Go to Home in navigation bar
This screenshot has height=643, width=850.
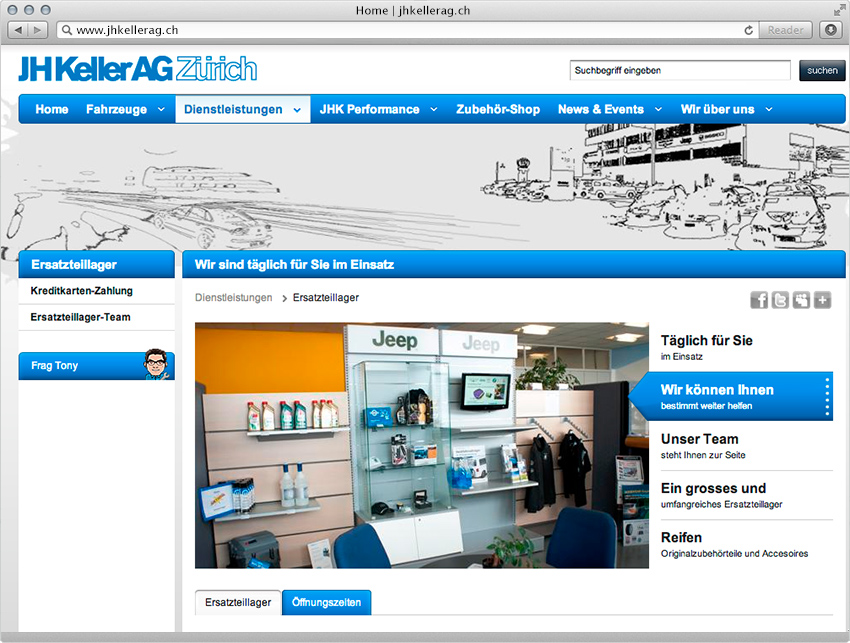(x=52, y=110)
